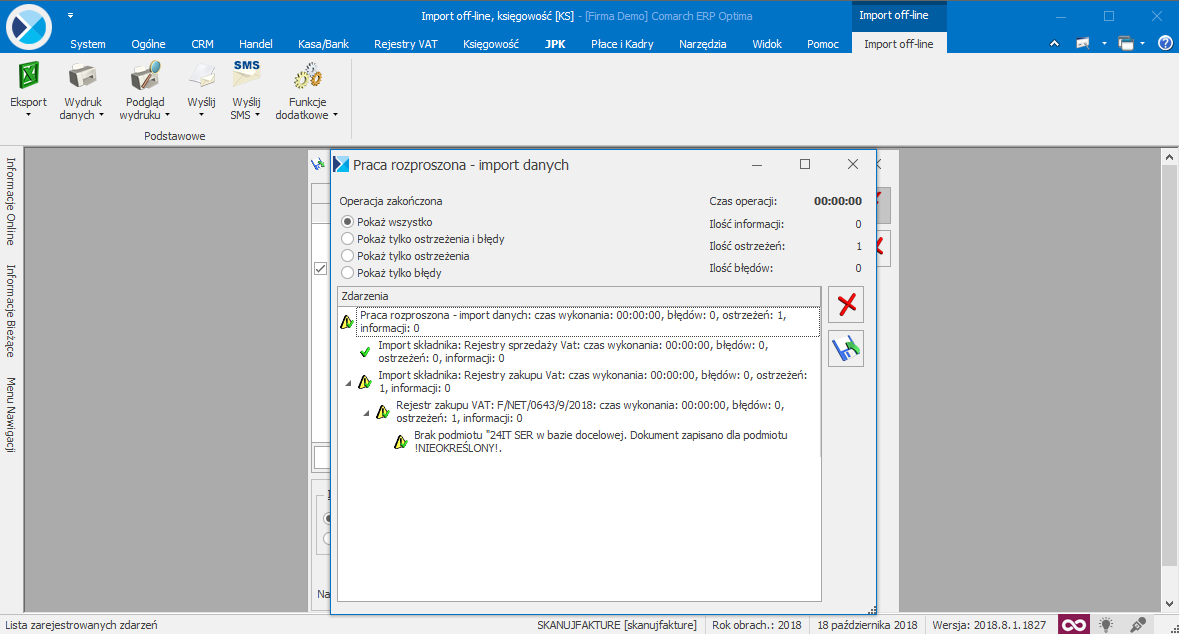Collapse the Rejestry zakupu Vat tree node
1179x634 pixels.
pyautogui.click(x=348, y=383)
